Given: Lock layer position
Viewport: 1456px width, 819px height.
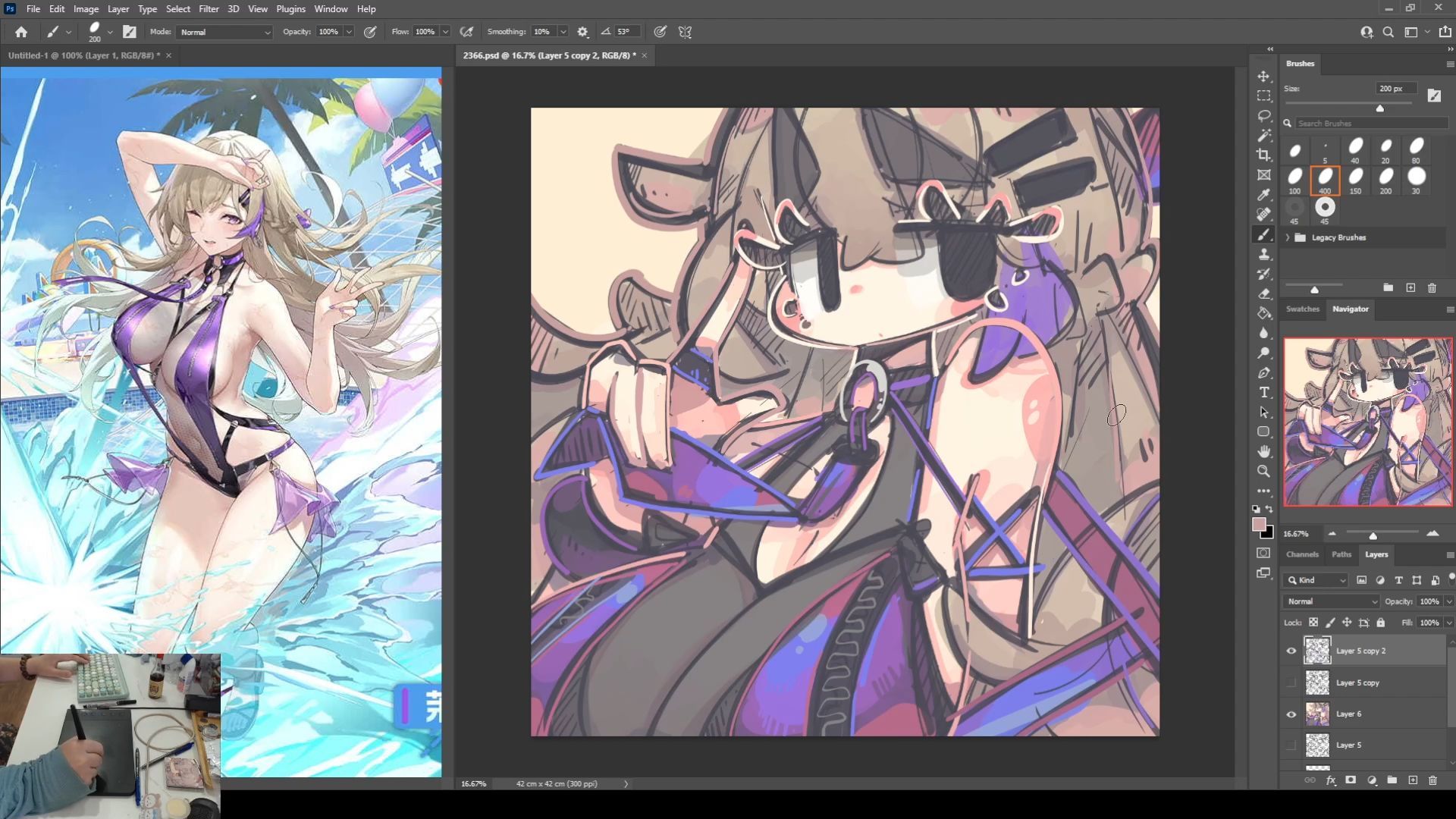Looking at the screenshot, I should pyautogui.click(x=1347, y=623).
